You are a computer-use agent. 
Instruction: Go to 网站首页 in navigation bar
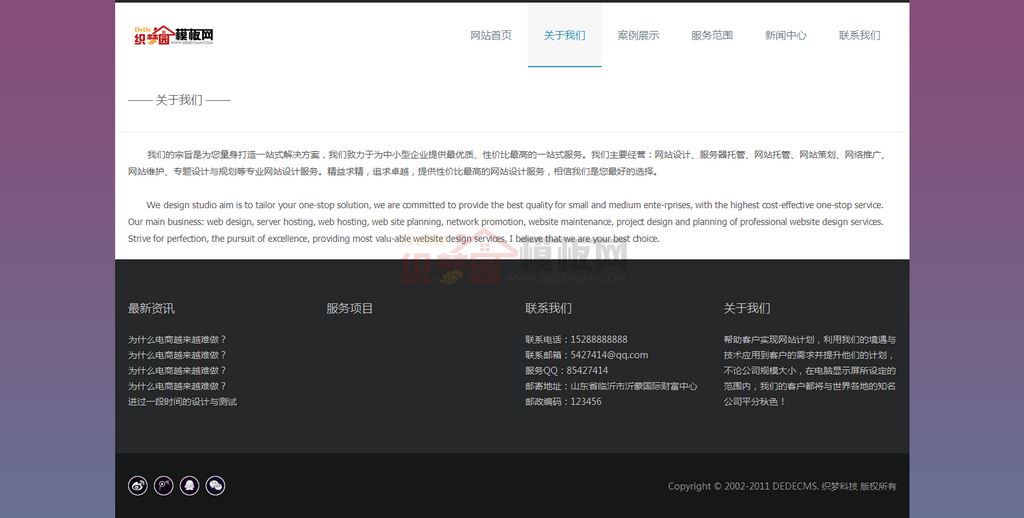click(x=491, y=35)
